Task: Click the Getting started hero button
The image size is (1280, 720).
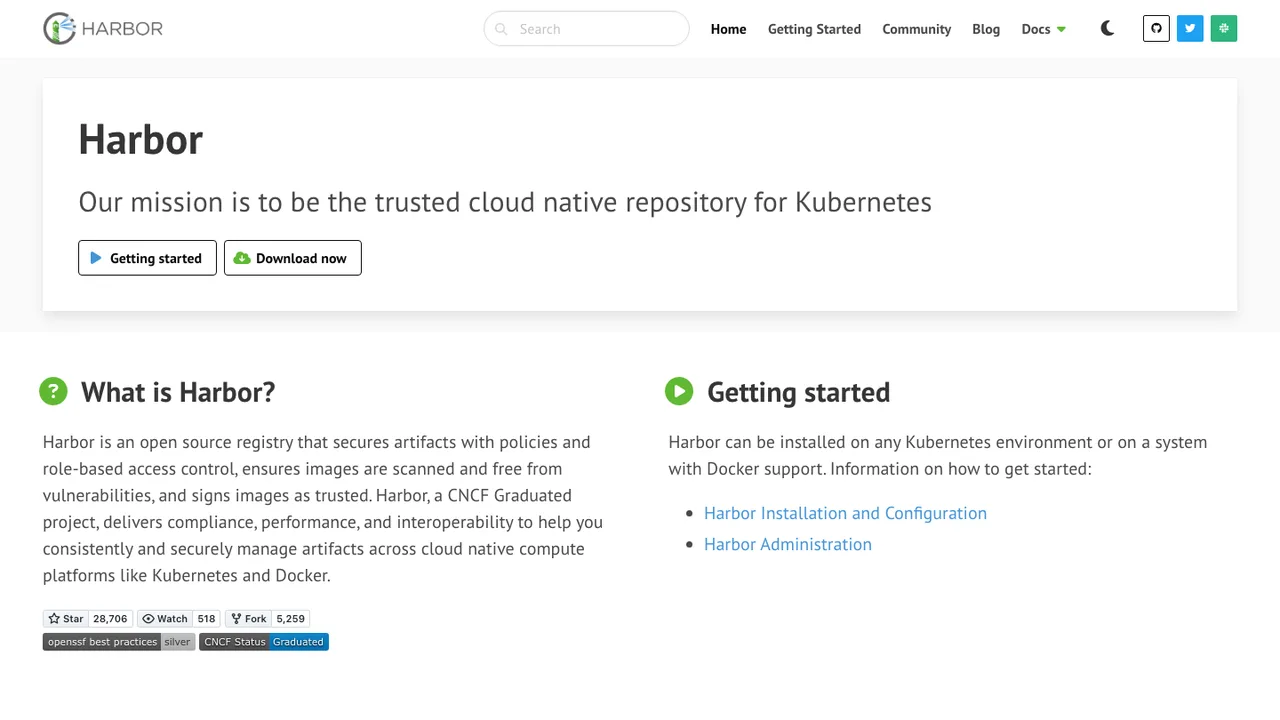Action: pos(147,258)
